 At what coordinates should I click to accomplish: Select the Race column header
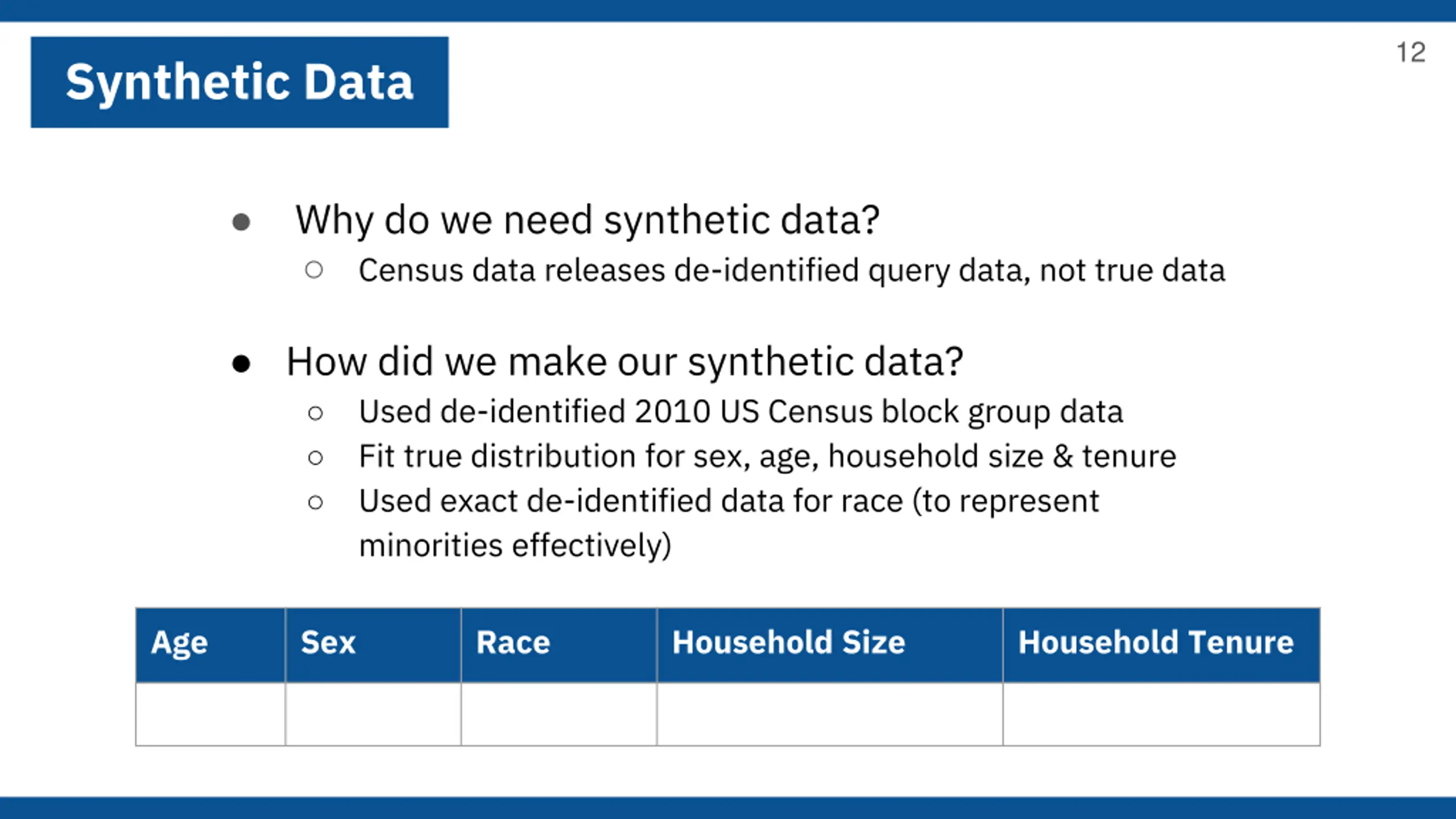click(x=559, y=645)
